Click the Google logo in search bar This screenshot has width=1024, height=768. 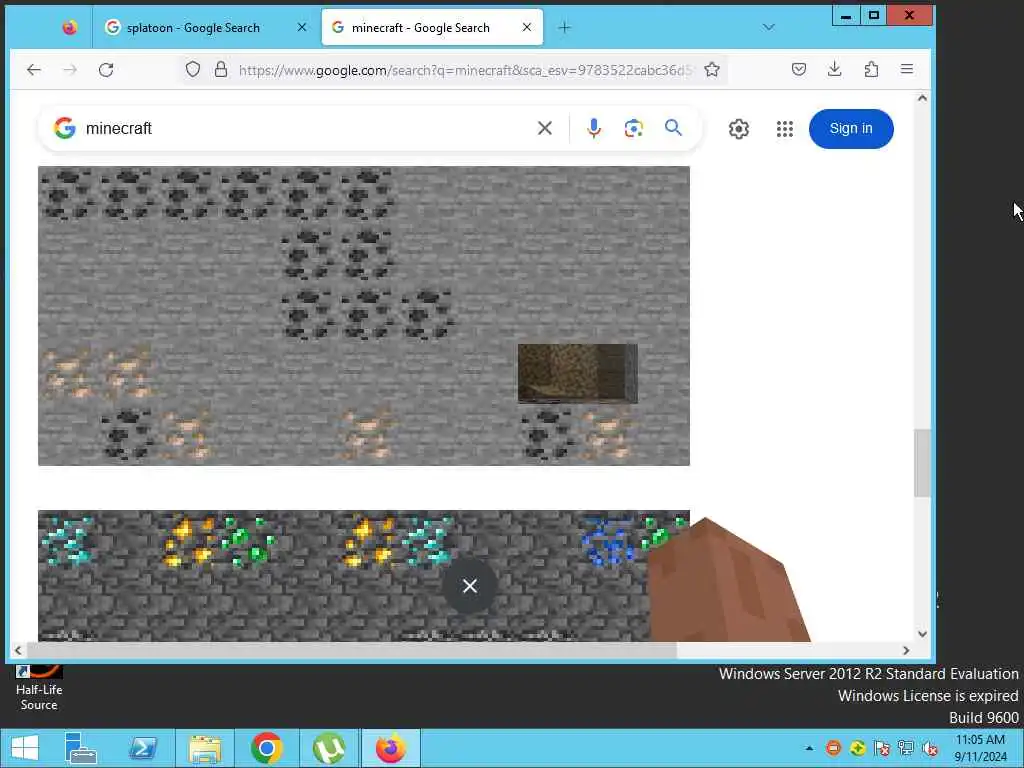point(65,128)
